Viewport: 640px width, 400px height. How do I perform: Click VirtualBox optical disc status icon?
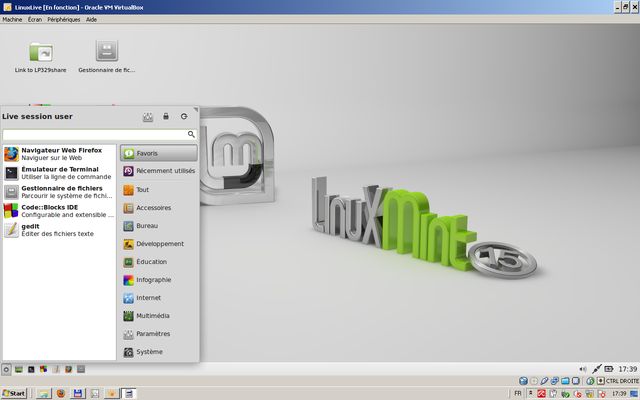click(x=534, y=381)
